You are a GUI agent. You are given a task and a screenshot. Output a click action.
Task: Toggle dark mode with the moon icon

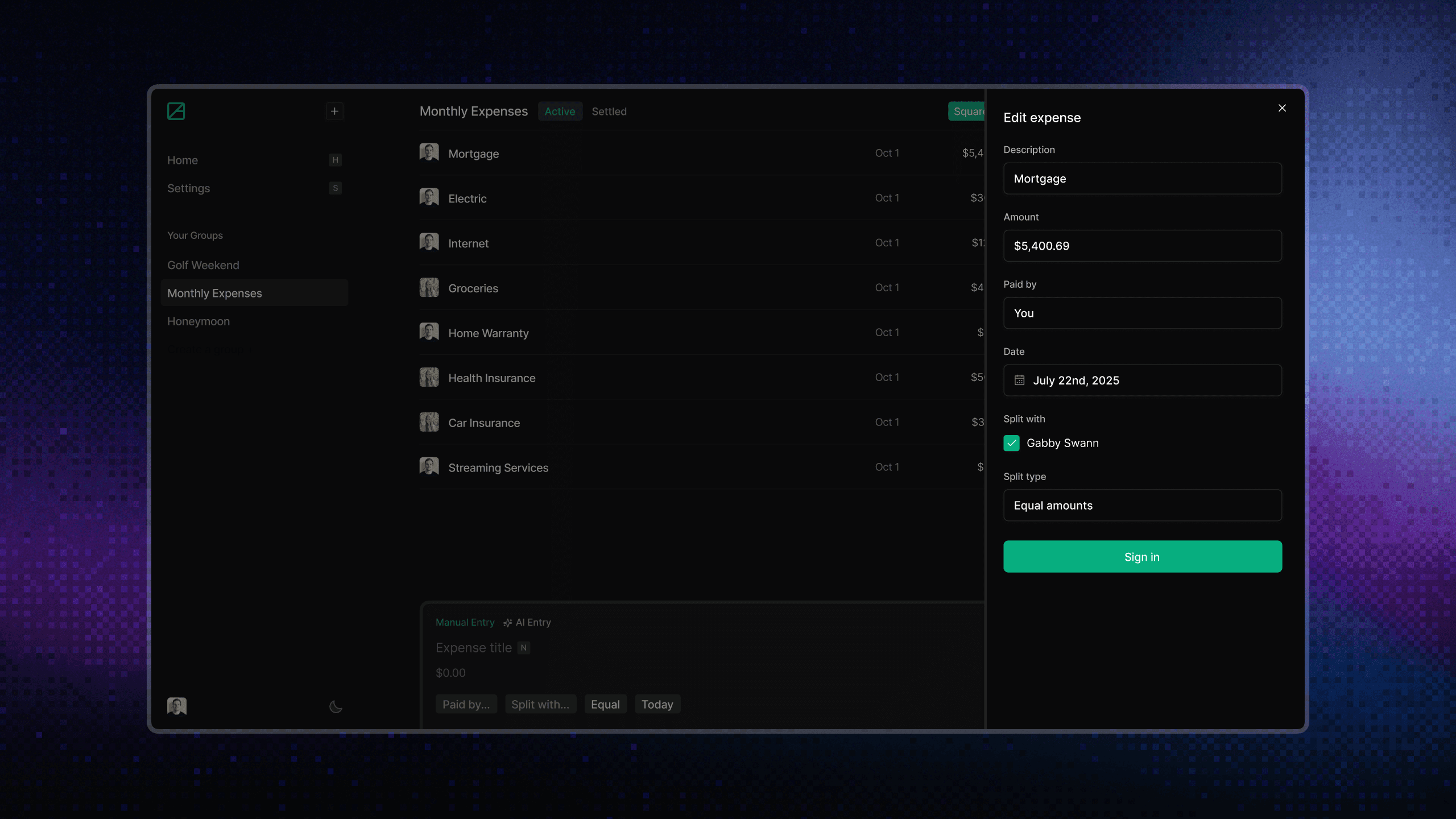click(336, 707)
